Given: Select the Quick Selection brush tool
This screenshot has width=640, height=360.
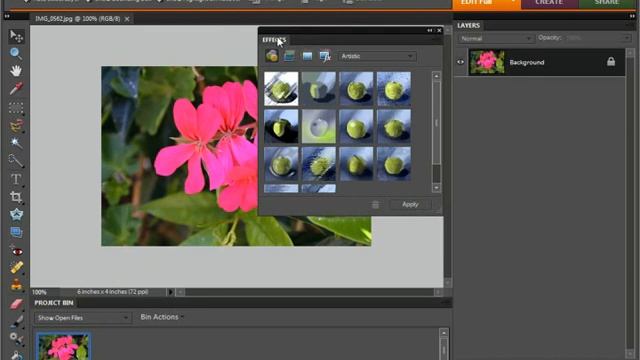Looking at the screenshot, I should (x=16, y=160).
